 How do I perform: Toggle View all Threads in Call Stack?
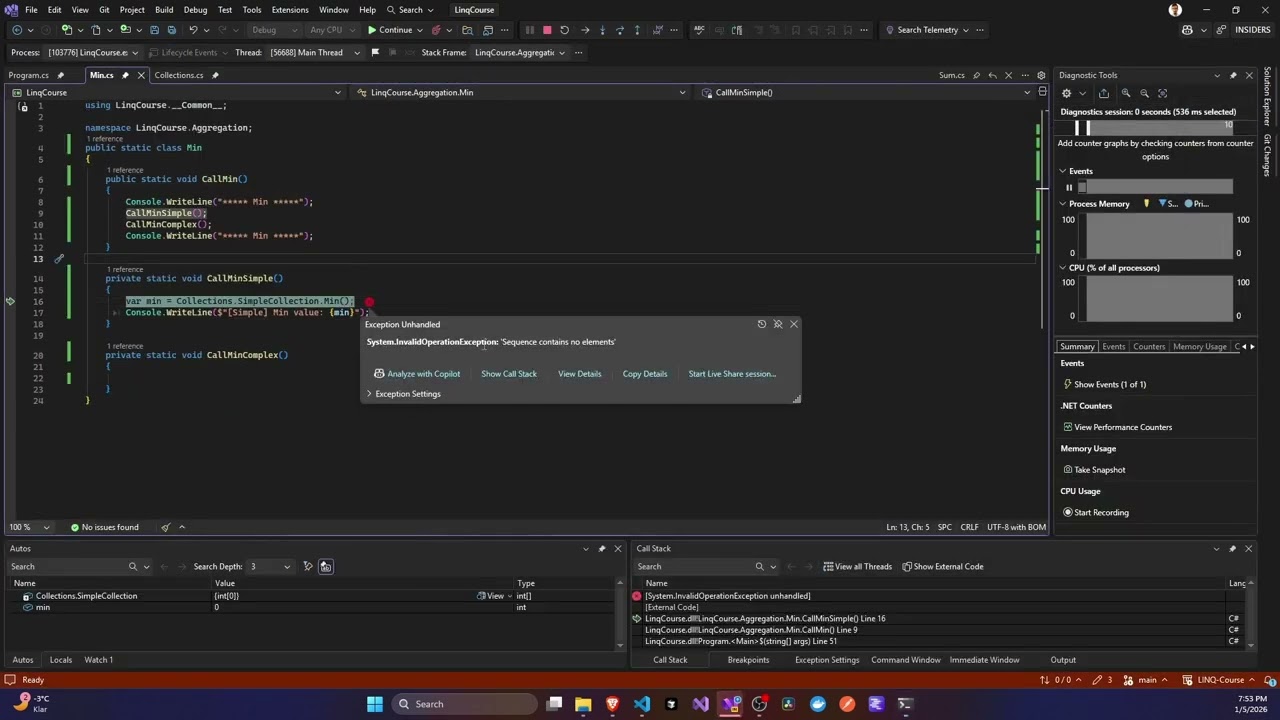857,566
